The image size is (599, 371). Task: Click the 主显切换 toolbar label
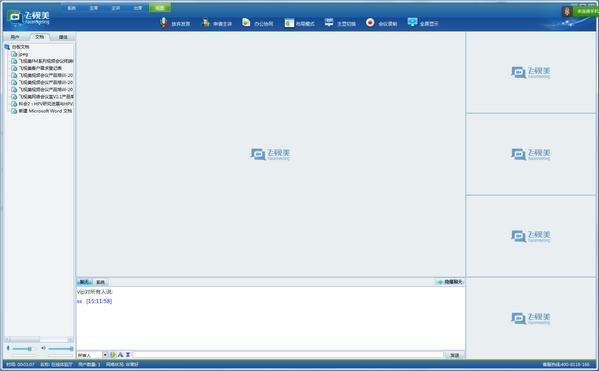[x=346, y=24]
